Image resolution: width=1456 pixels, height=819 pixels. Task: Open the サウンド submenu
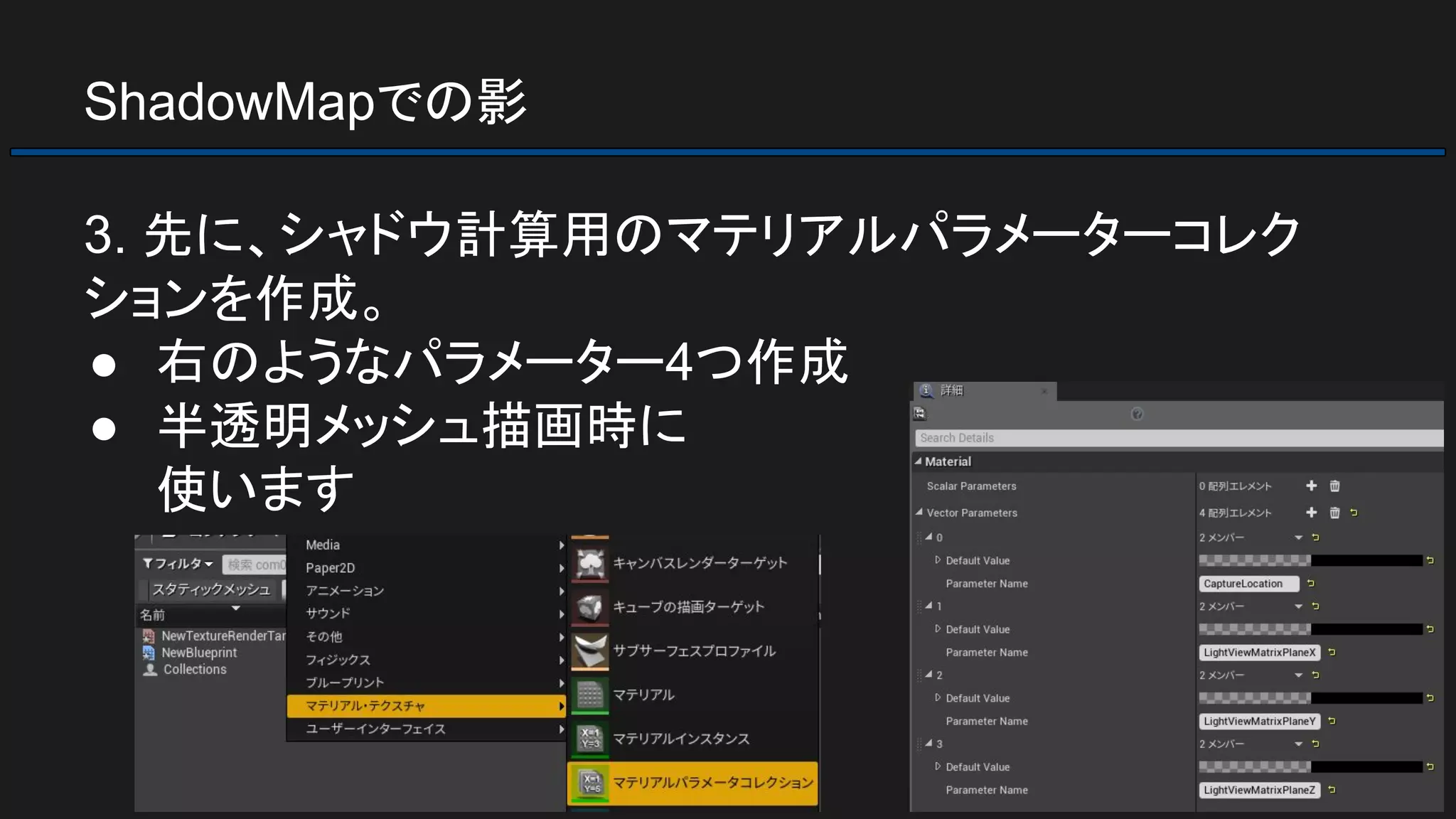coord(427,614)
